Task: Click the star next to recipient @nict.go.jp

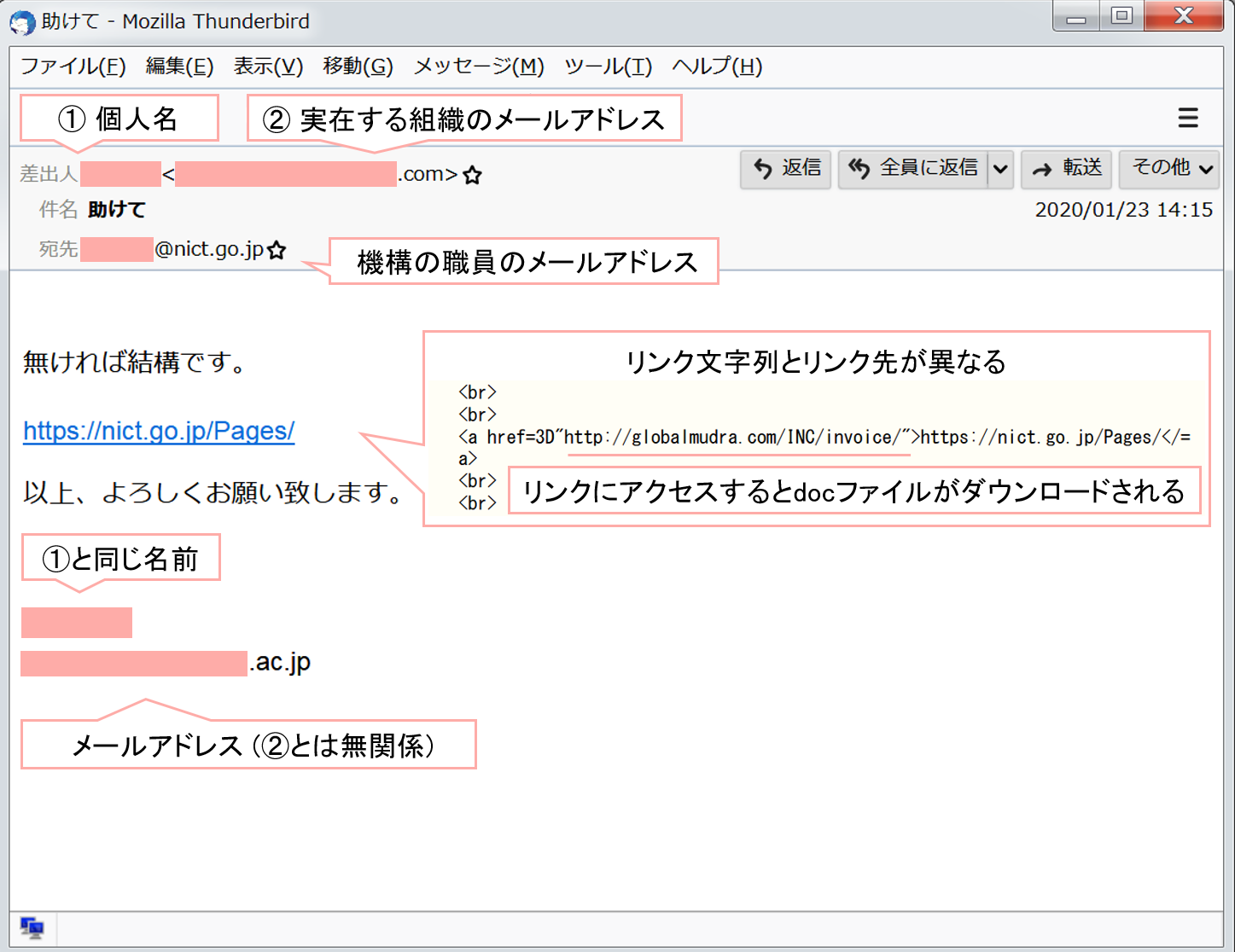Action: click(x=277, y=250)
